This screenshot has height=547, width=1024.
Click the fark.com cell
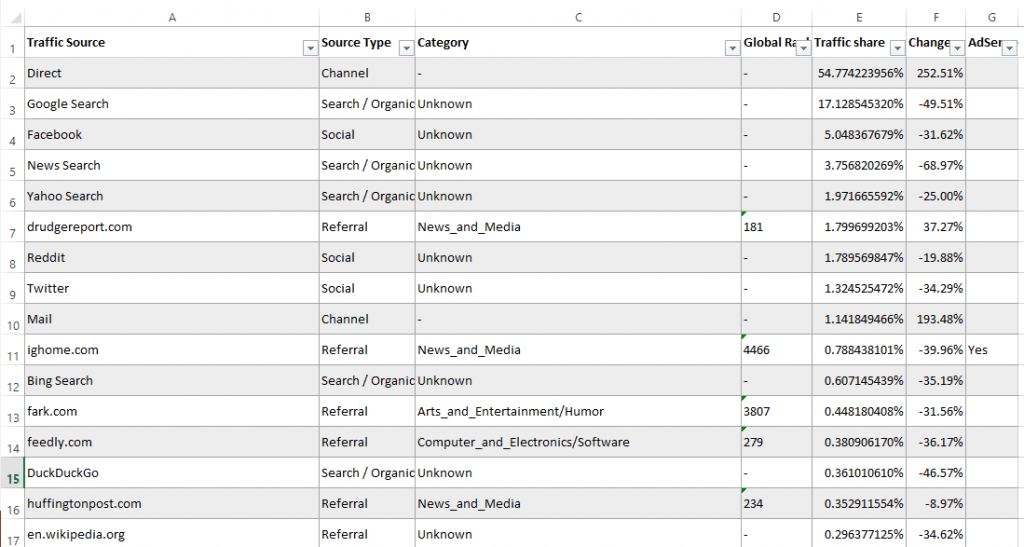[x=172, y=411]
